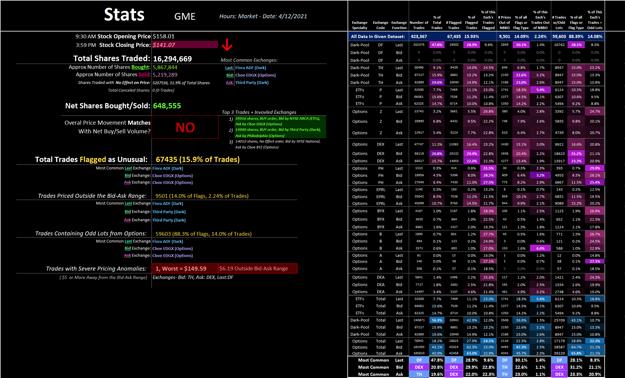Image resolution: width=625 pixels, height=378 pixels.
Task: Click the total shares value "16,294,669"
Action: [x=172, y=59]
